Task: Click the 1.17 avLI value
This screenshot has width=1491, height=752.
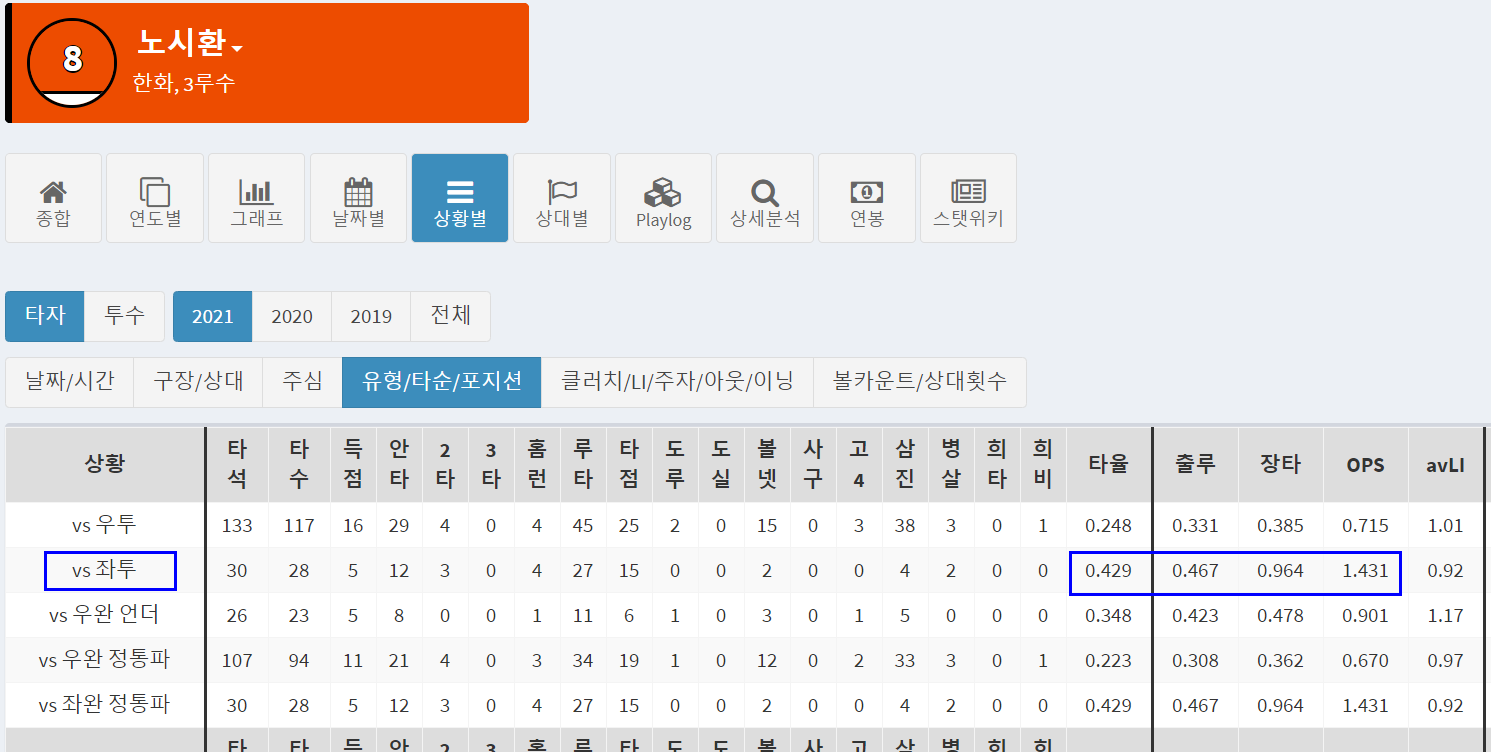Action: coord(1445,616)
